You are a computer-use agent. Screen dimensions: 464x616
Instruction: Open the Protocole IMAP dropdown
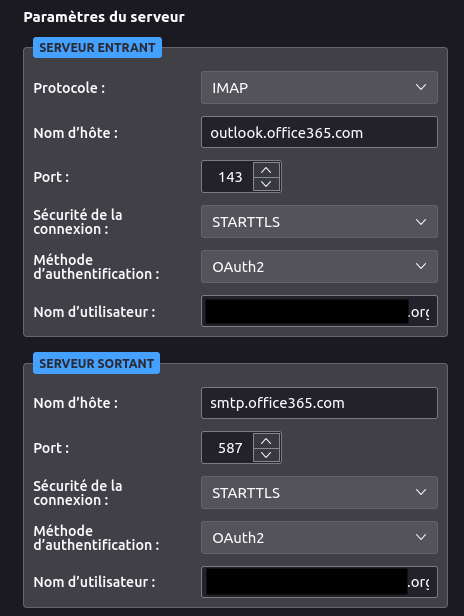(x=319, y=88)
